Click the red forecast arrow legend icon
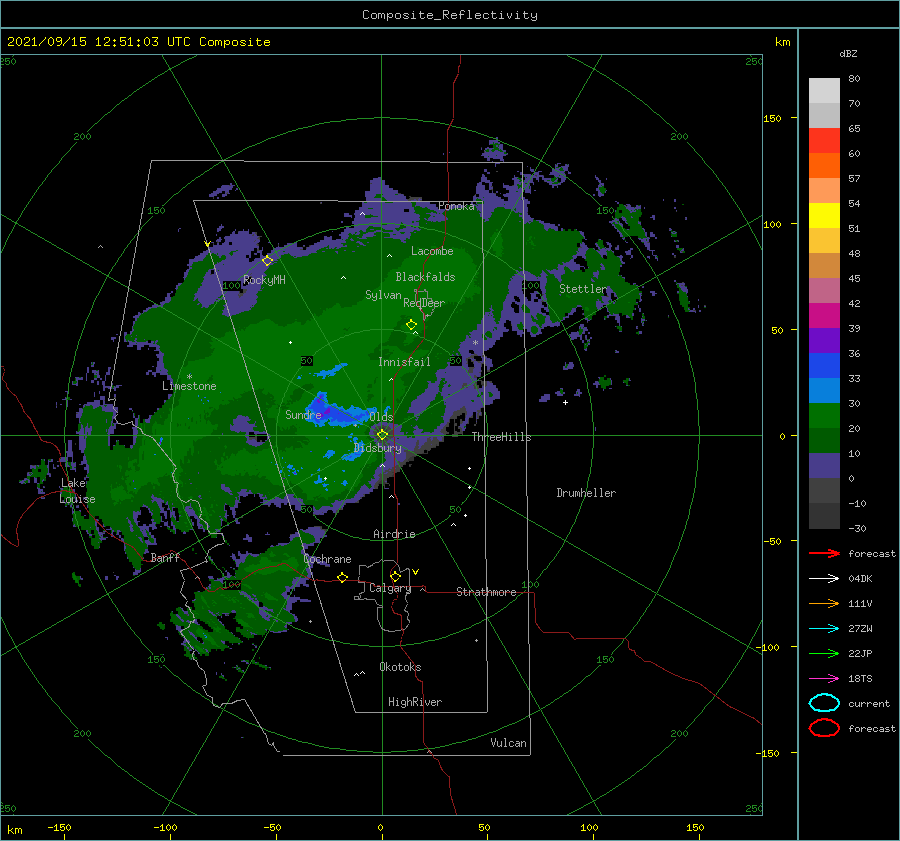The image size is (900, 841). (x=824, y=553)
